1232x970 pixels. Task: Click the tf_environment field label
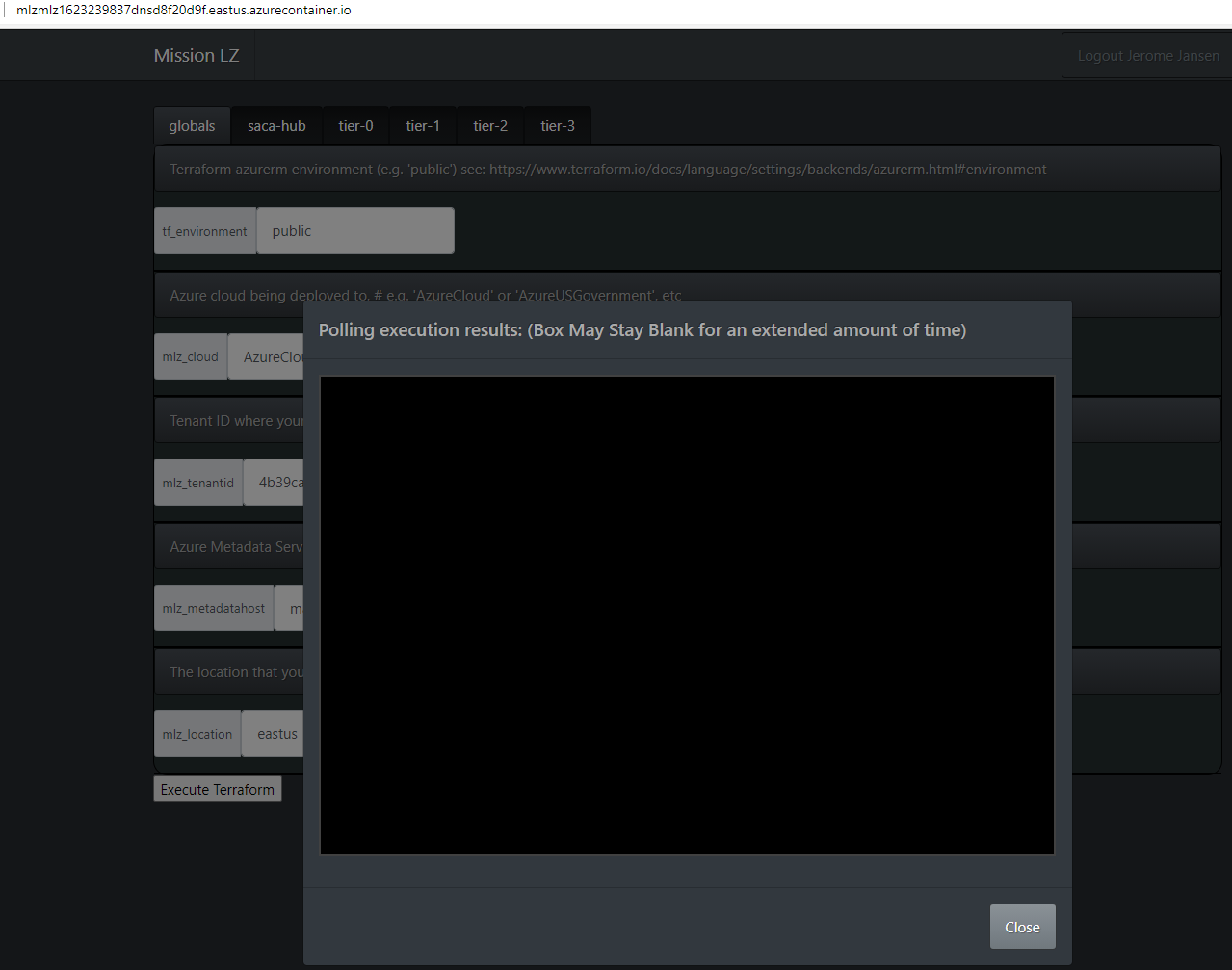point(204,230)
